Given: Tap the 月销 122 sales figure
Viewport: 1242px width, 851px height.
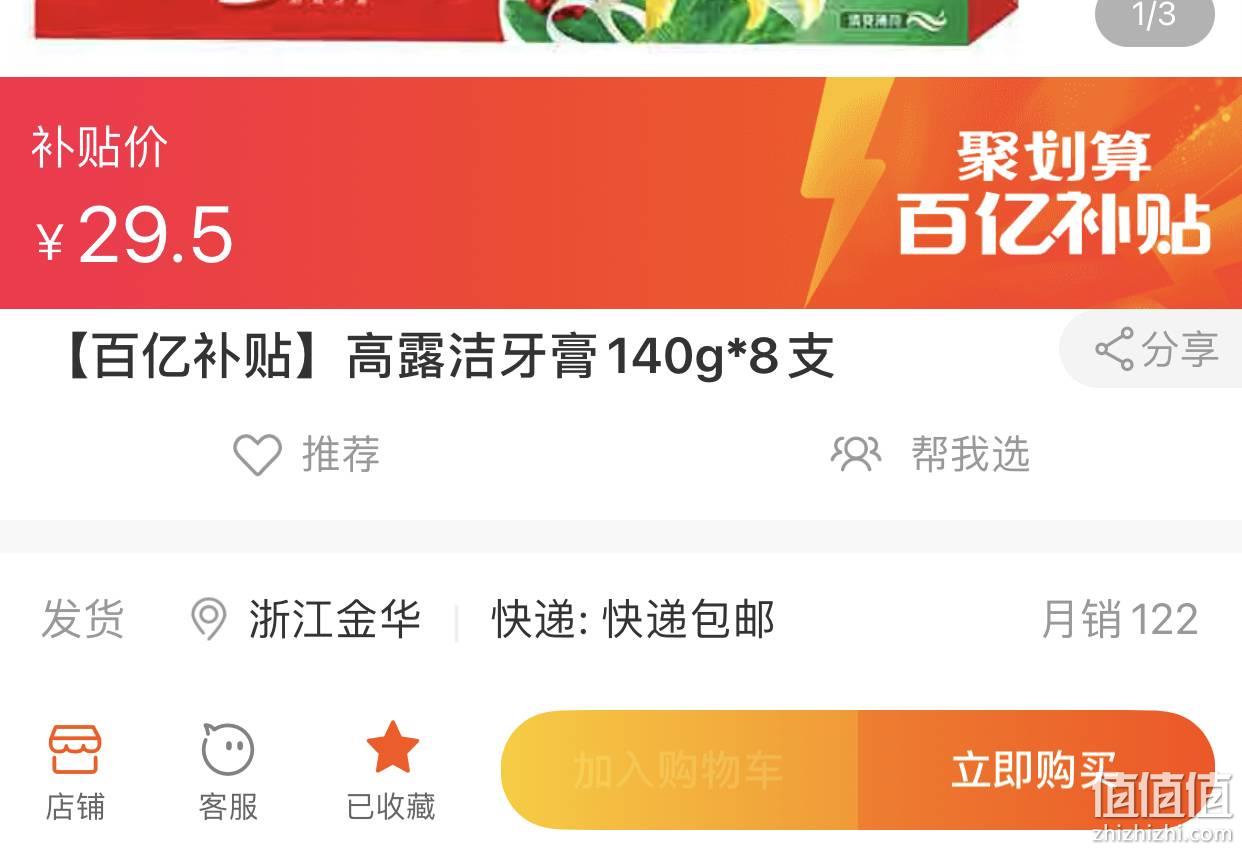Looking at the screenshot, I should click(x=1119, y=620).
